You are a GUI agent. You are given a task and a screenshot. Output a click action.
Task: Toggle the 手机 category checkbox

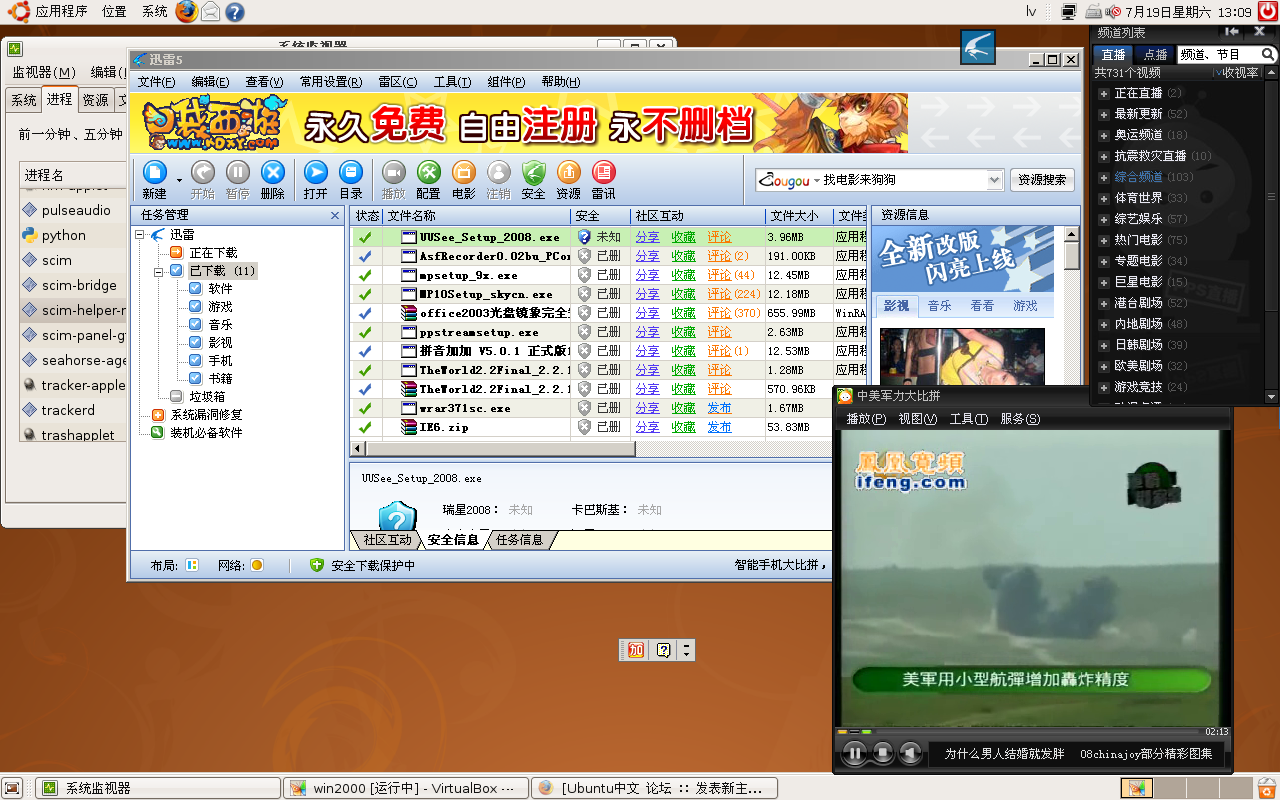[x=195, y=361]
